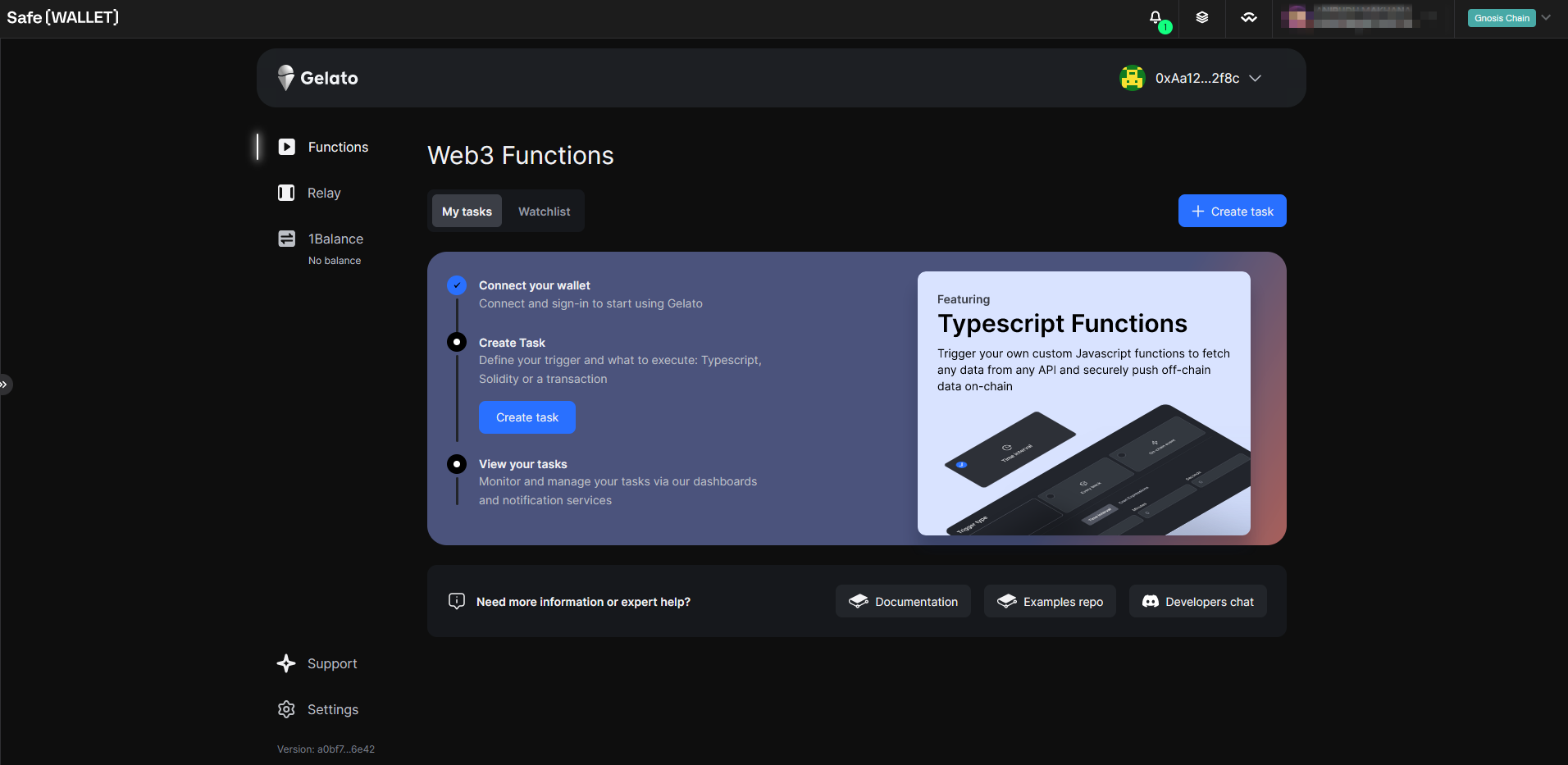Click the completed checkmark for Connect your wallet

457,285
